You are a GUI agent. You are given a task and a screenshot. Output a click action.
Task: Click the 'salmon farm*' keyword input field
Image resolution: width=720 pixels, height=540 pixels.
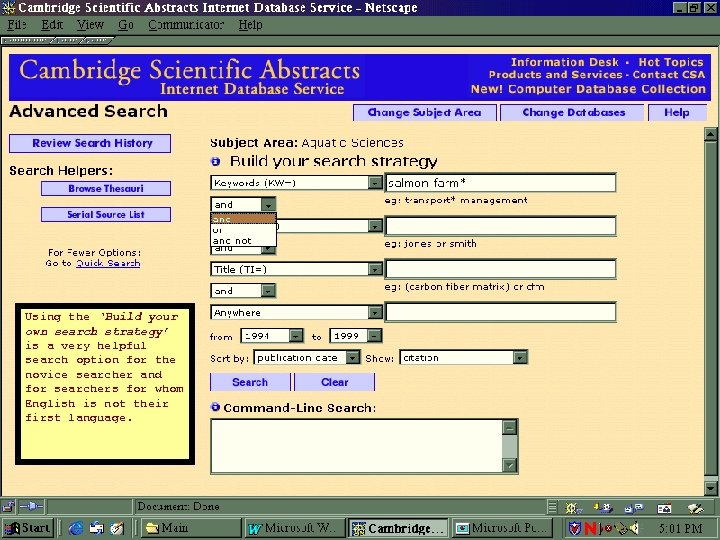[501, 183]
